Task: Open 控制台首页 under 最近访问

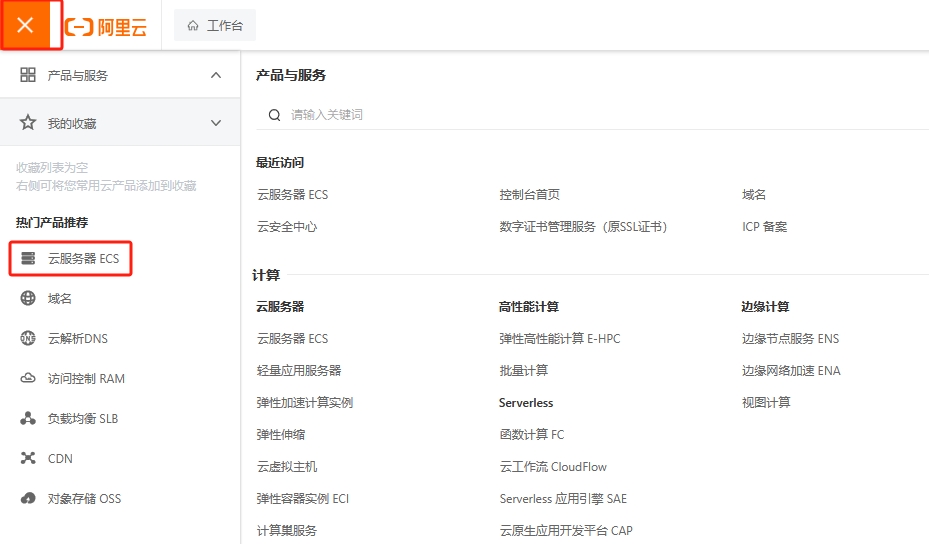Action: [529, 194]
